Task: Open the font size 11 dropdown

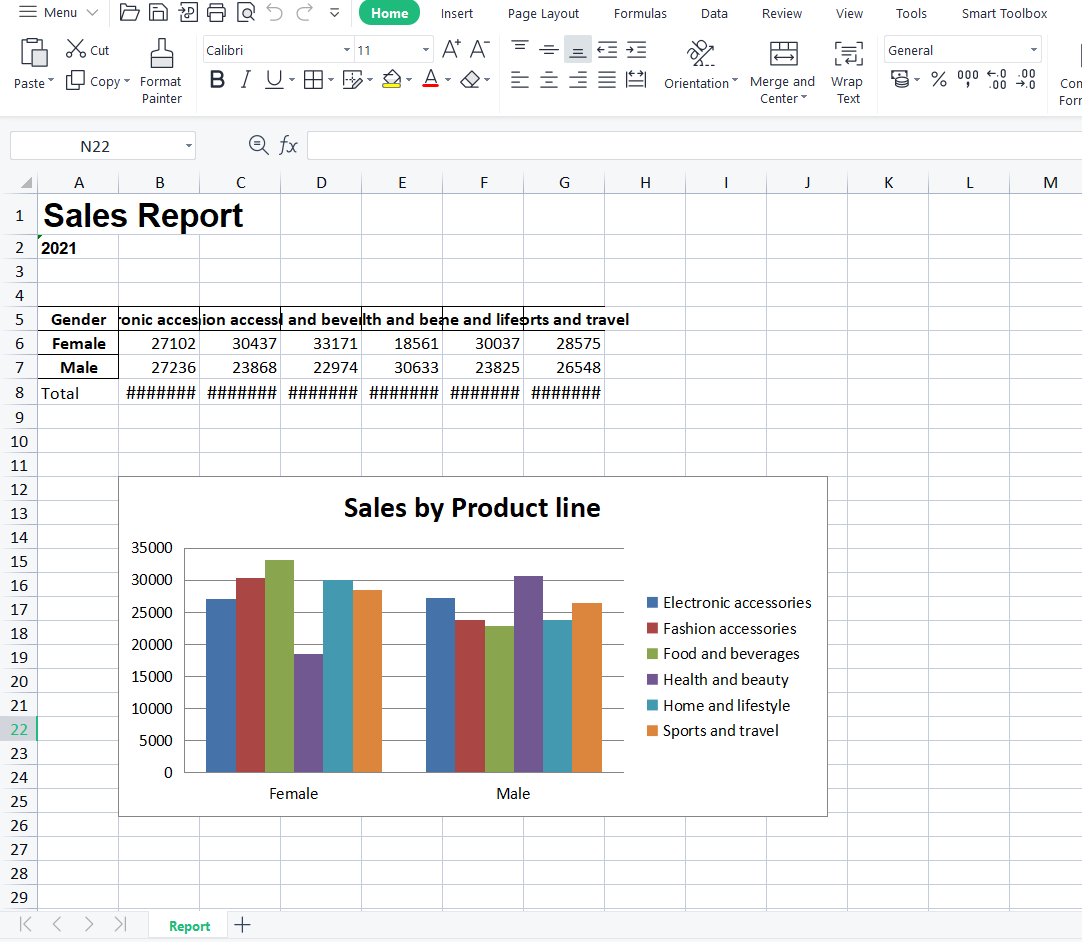Action: (426, 50)
